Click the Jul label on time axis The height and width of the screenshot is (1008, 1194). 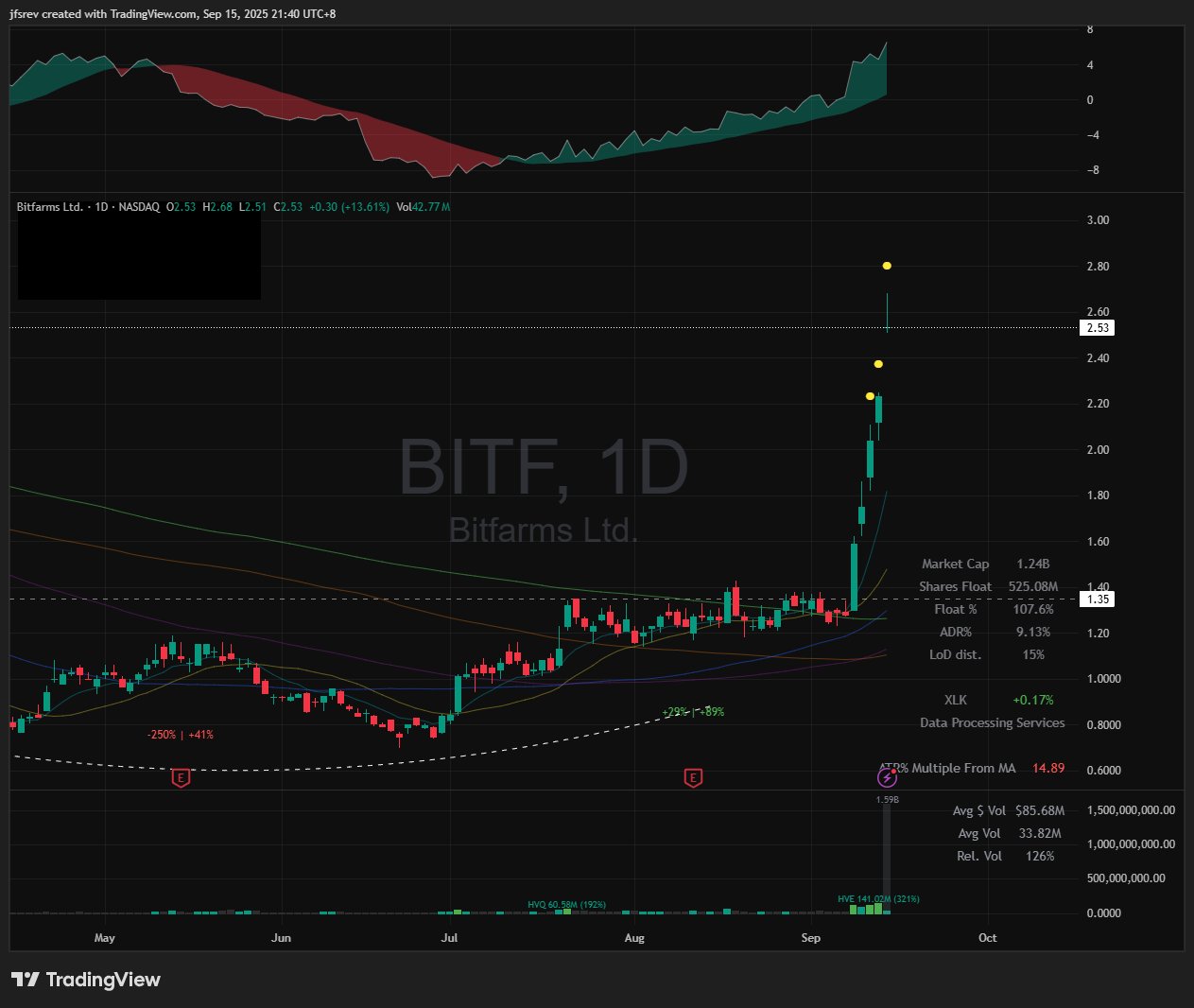pyautogui.click(x=449, y=938)
